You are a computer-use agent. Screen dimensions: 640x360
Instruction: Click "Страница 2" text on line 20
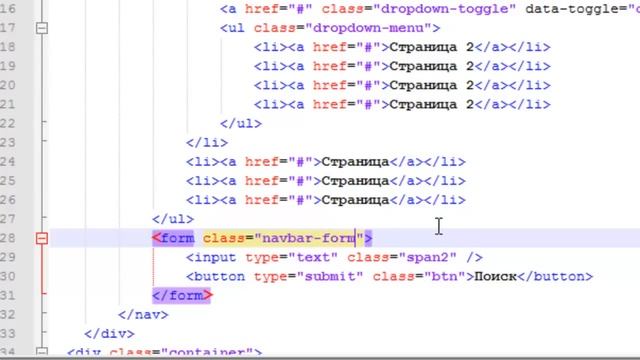(431, 85)
